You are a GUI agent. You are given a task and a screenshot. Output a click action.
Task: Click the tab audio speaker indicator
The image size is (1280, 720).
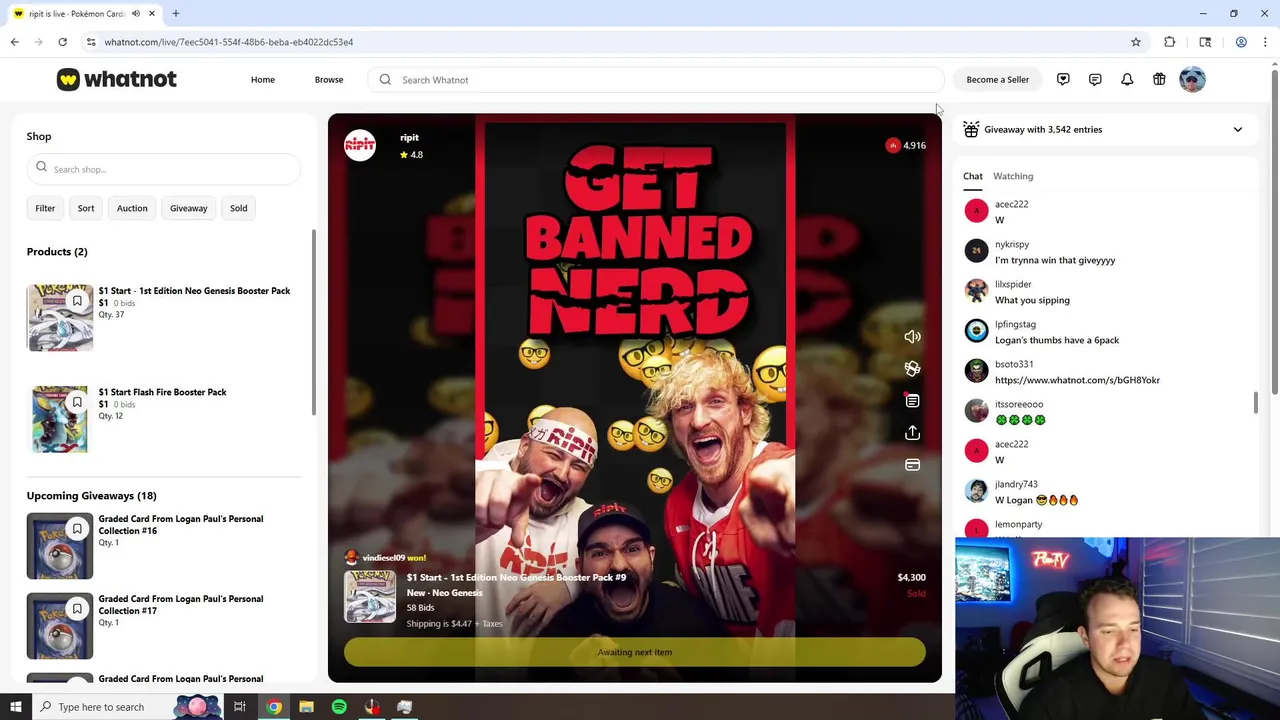pos(136,14)
